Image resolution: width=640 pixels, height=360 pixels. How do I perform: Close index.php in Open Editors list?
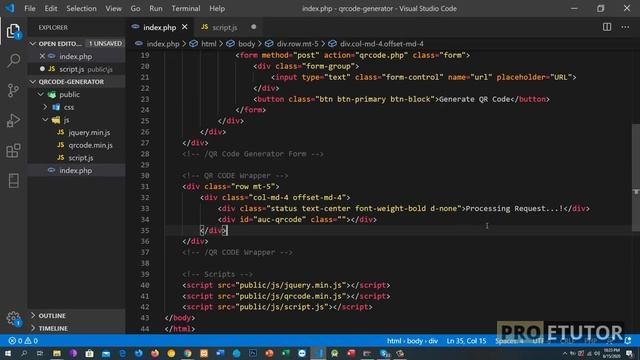(x=42, y=56)
